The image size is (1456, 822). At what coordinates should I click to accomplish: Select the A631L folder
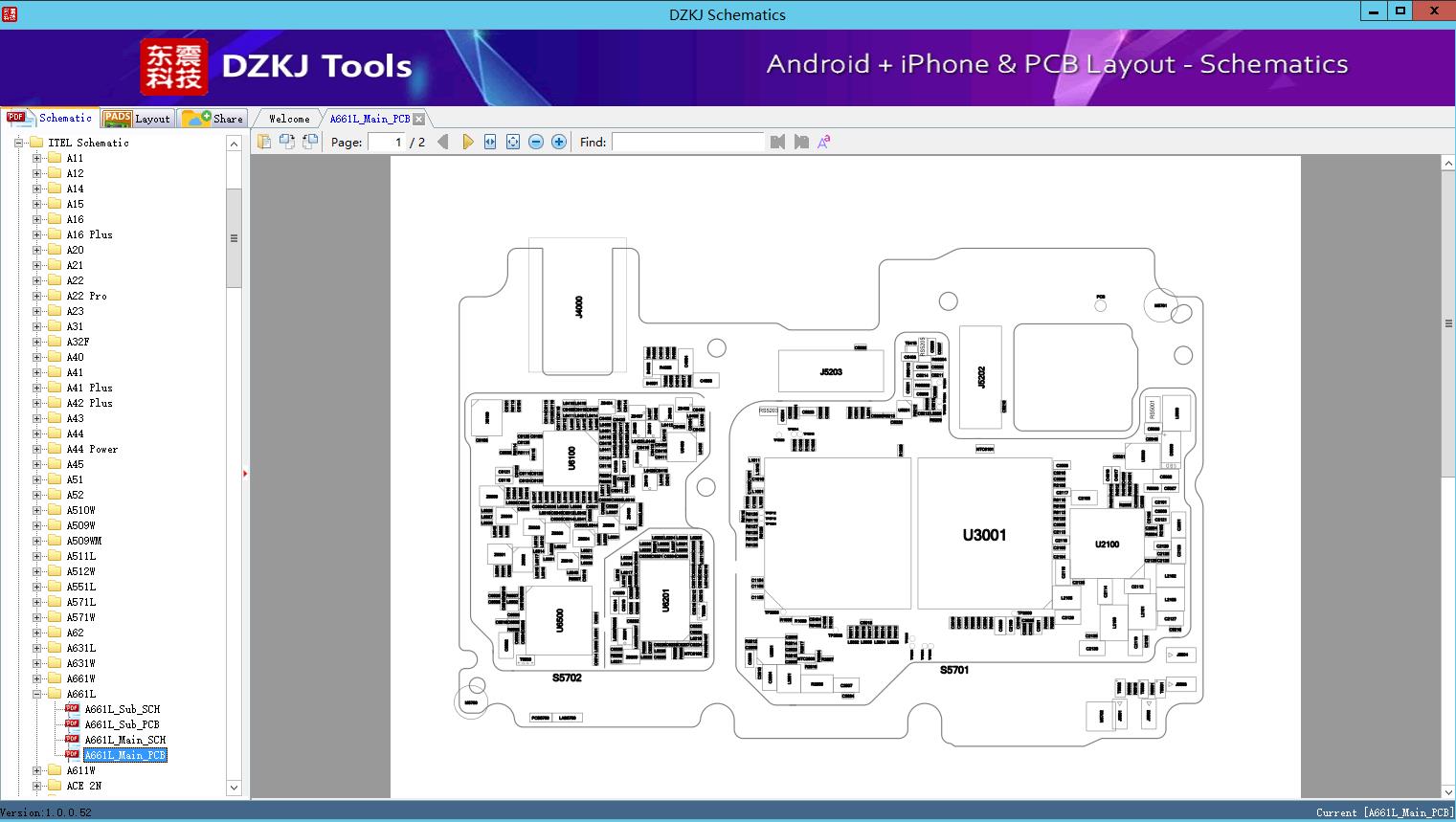tap(81, 648)
